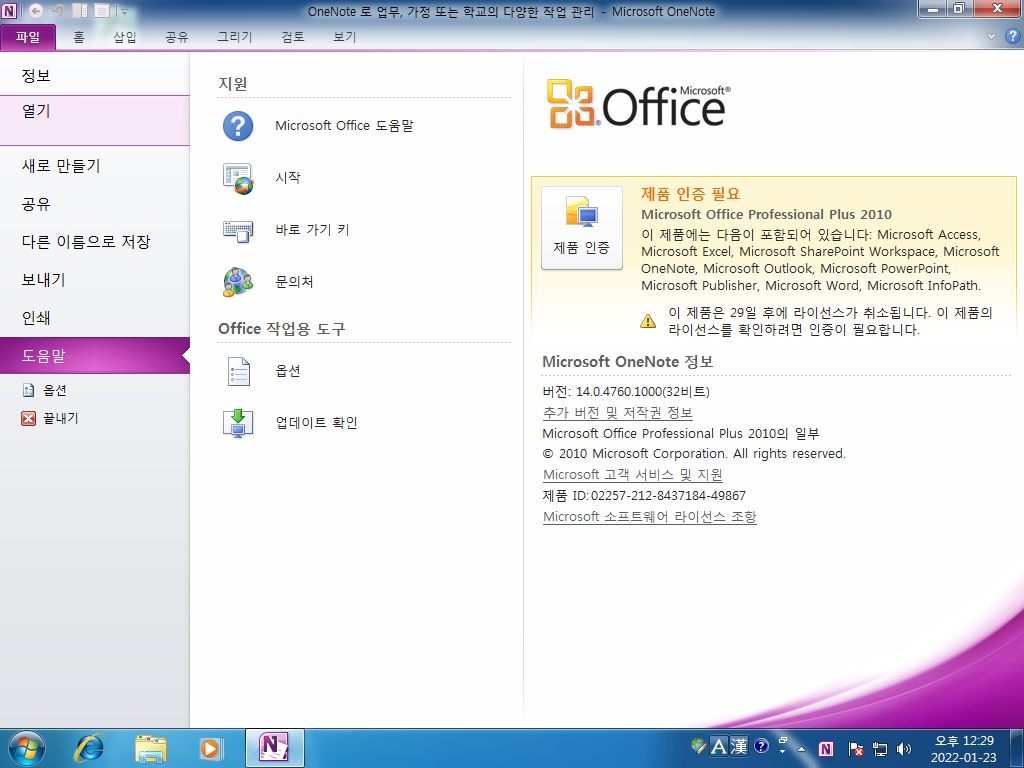
Task: Click the 업데이트 확인 label
Action: point(316,423)
